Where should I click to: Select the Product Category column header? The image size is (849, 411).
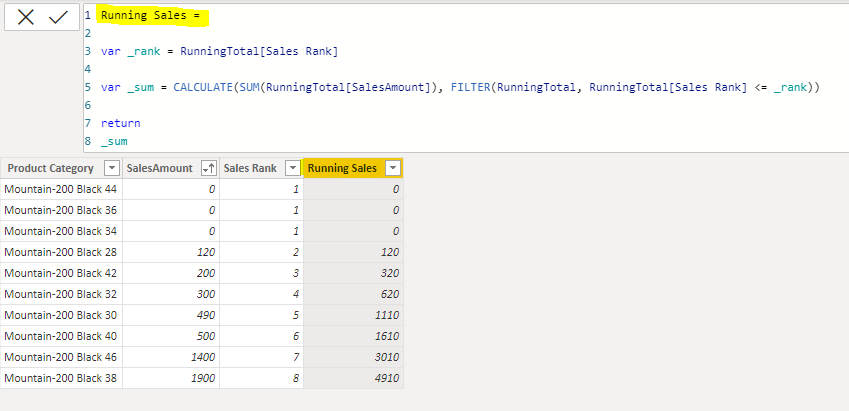[x=61, y=168]
